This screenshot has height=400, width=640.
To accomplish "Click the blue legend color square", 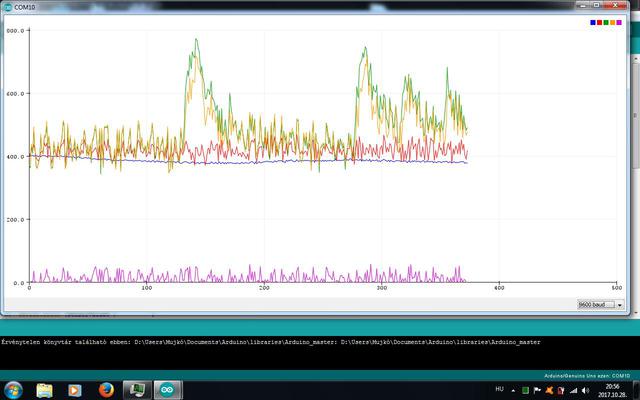I will tap(594, 20).
